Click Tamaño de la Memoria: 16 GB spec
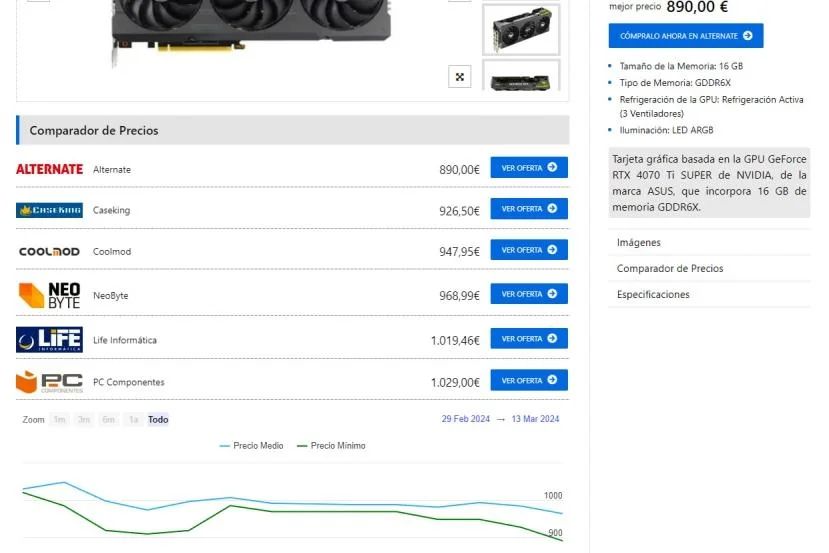The height and width of the screenshot is (553, 829). point(681,66)
